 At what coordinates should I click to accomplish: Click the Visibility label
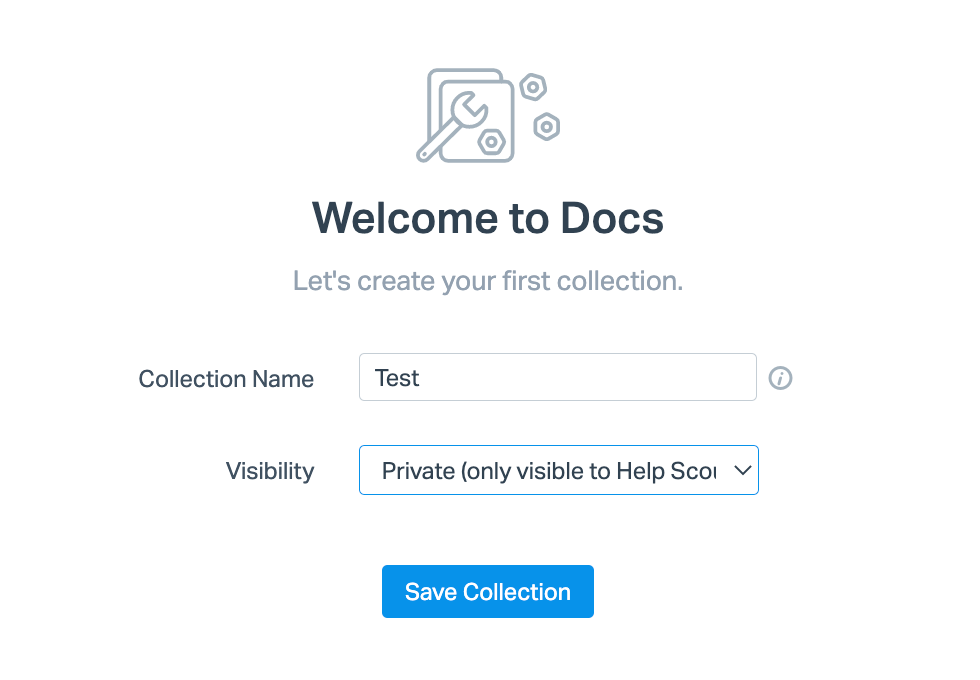pyautogui.click(x=270, y=471)
